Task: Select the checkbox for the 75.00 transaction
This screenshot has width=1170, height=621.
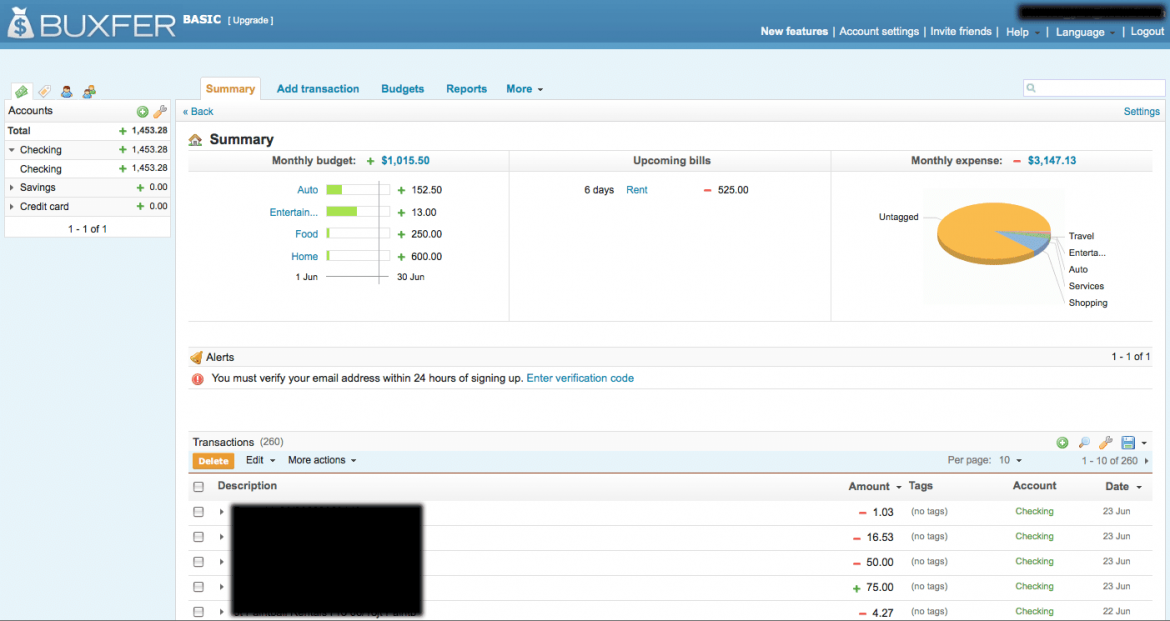Action: click(x=198, y=587)
